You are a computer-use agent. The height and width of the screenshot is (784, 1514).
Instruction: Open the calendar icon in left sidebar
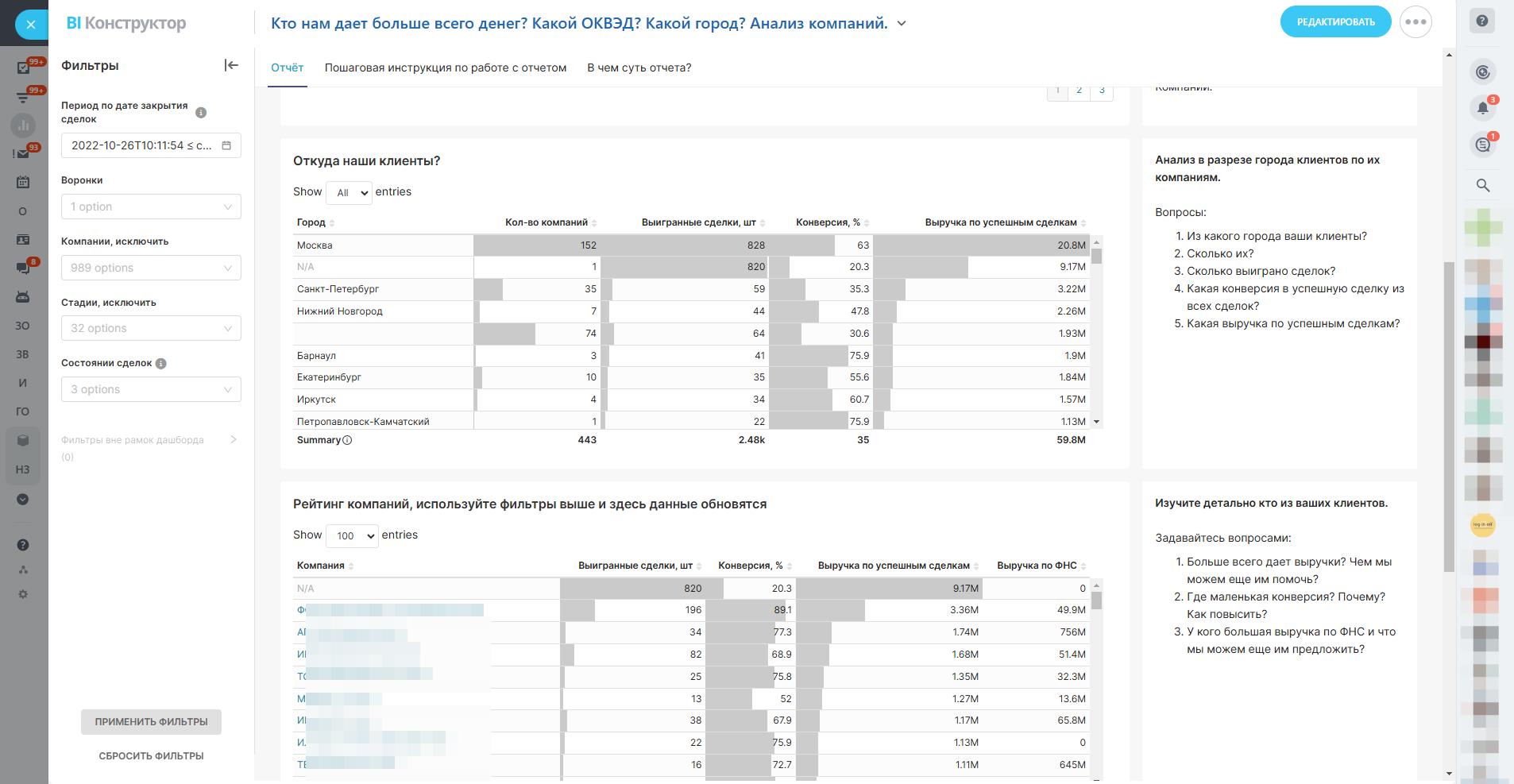(x=23, y=182)
